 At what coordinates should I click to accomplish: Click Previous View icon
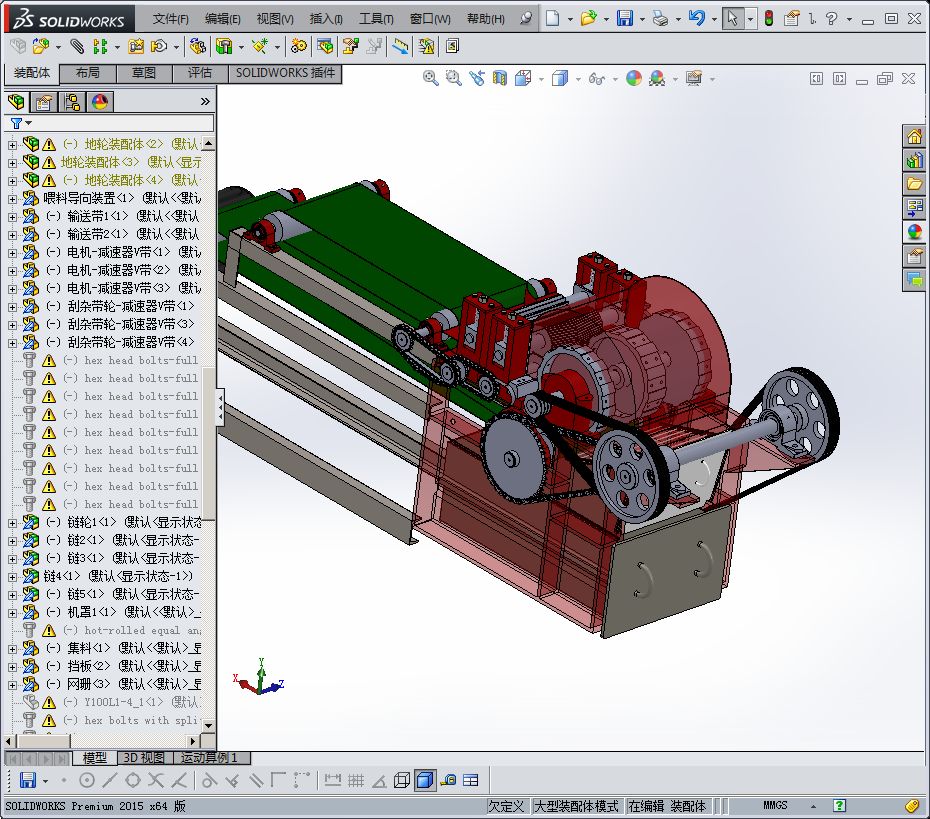(x=477, y=78)
